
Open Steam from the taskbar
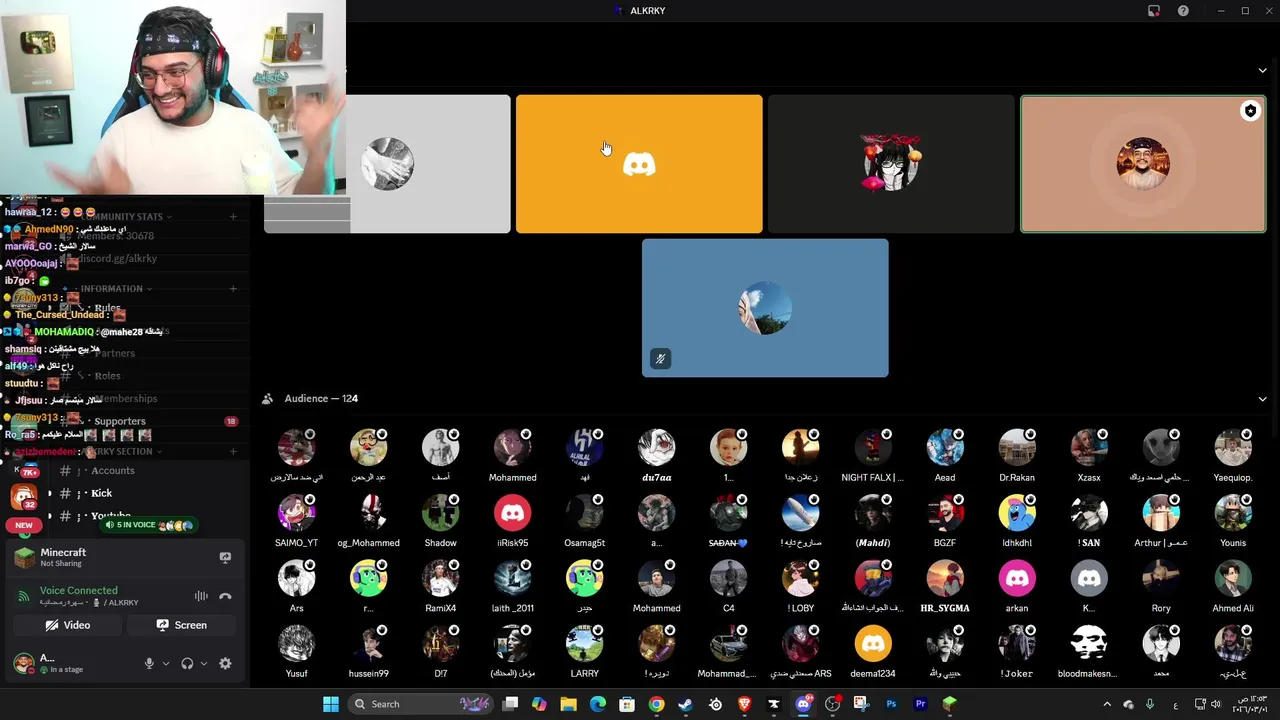[x=685, y=704]
